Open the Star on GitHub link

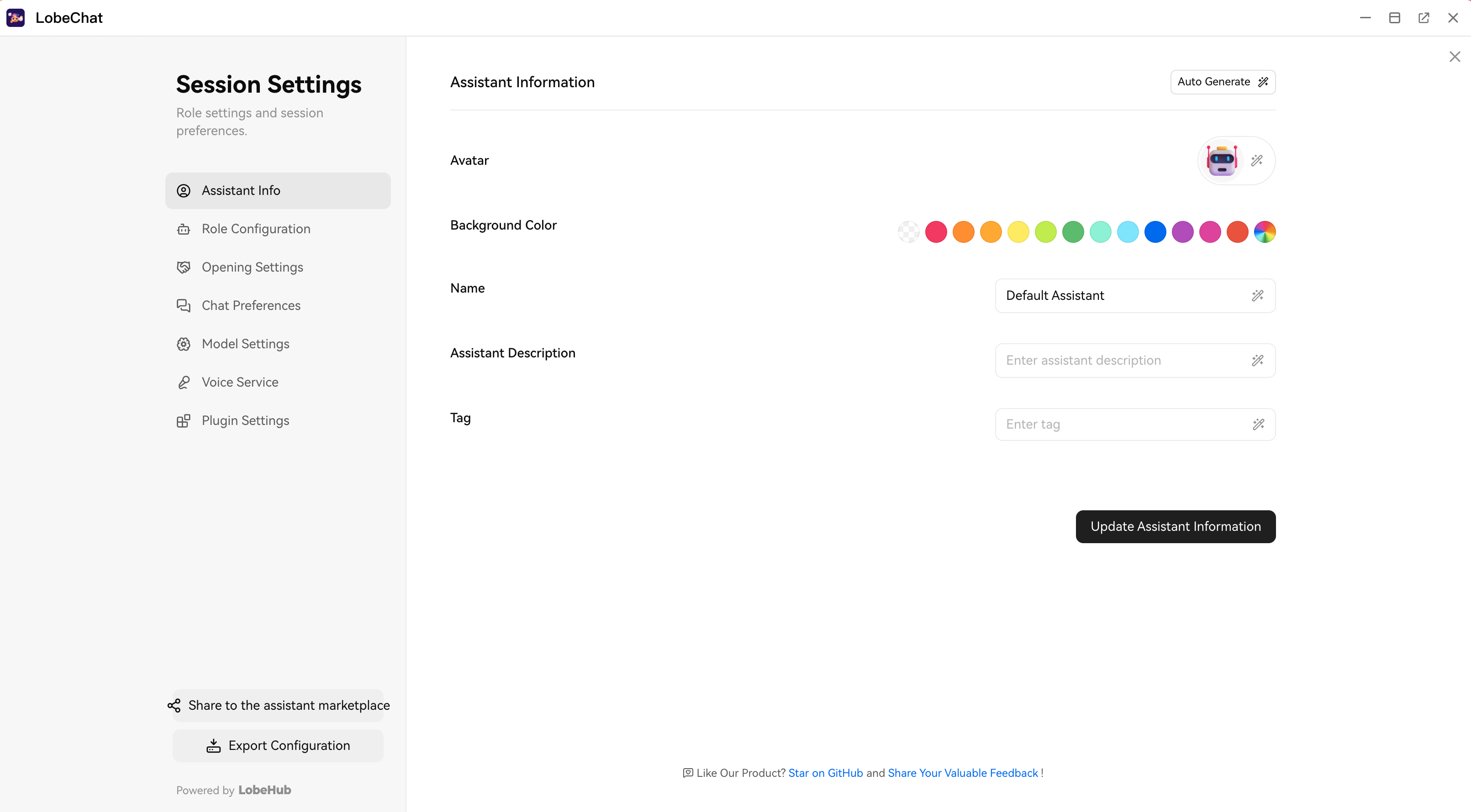(x=826, y=773)
